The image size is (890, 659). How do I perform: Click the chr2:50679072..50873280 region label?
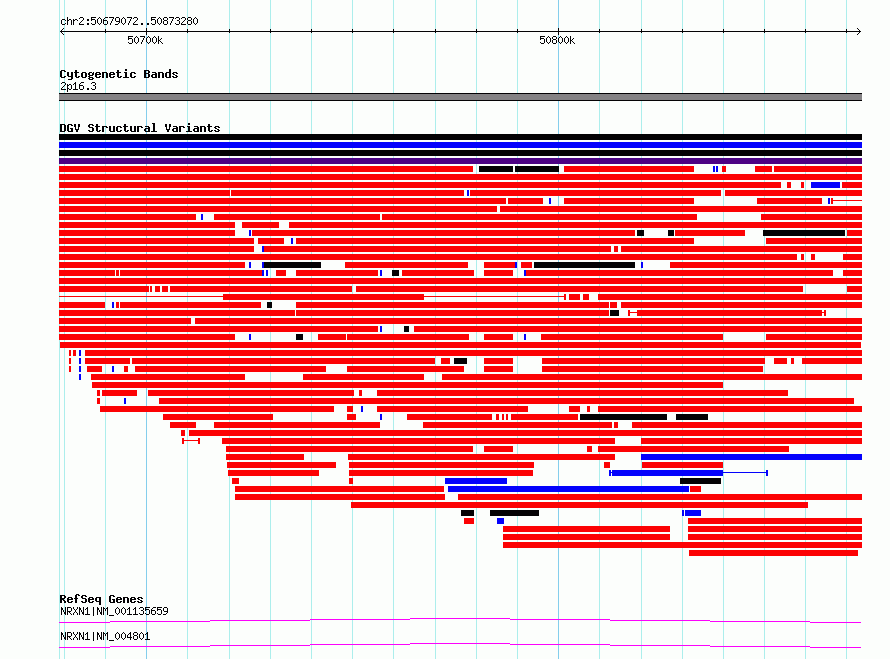coord(129,21)
